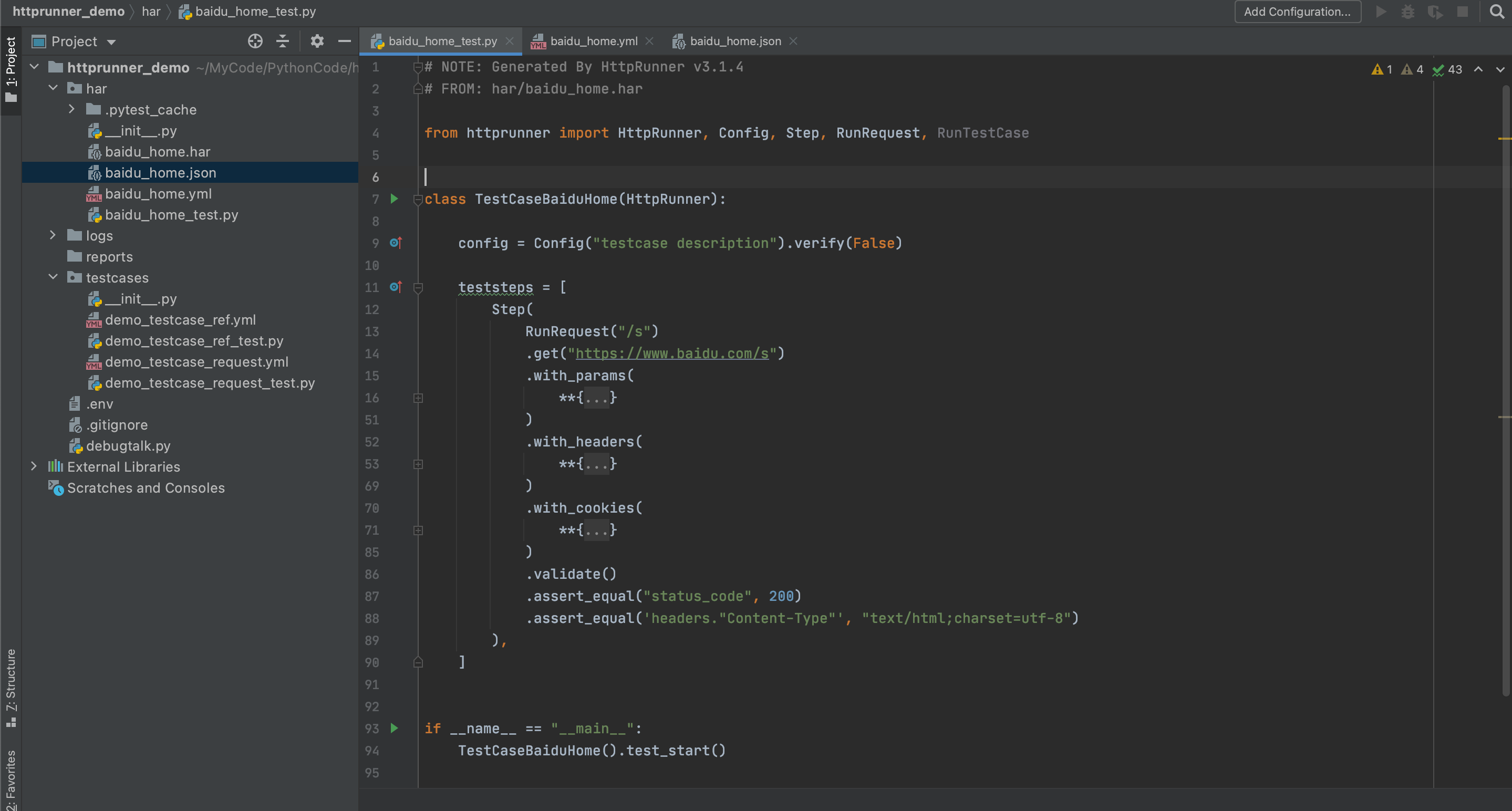
Task: Expand the logs folder
Action: [53, 235]
